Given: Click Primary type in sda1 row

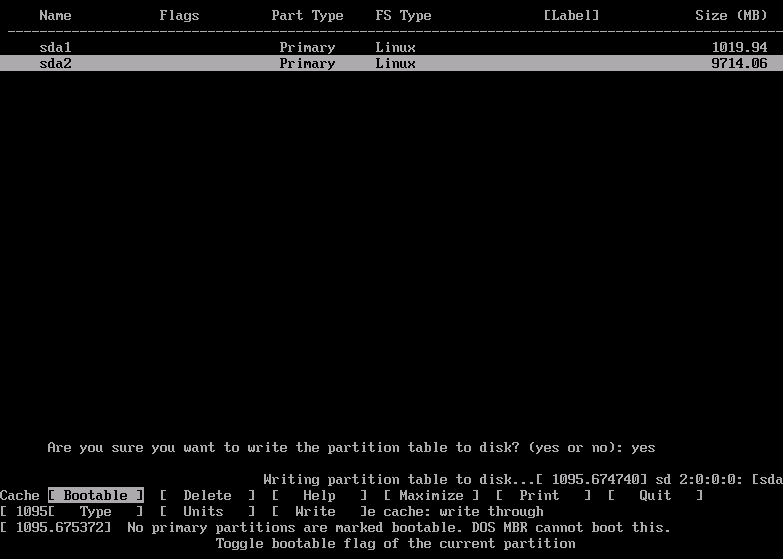Looking at the screenshot, I should (x=307, y=47).
